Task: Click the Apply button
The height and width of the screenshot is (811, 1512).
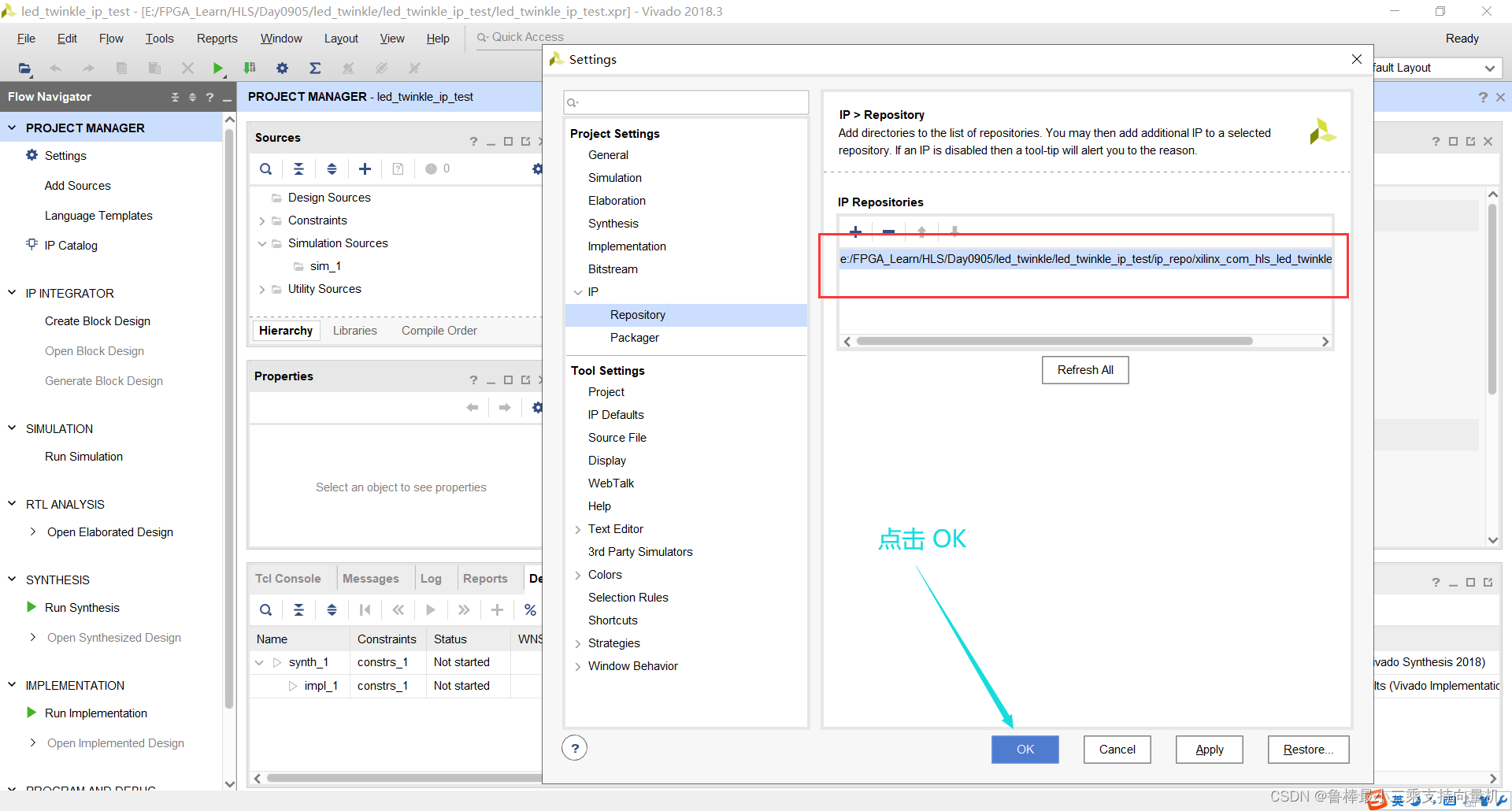Action: (1209, 750)
